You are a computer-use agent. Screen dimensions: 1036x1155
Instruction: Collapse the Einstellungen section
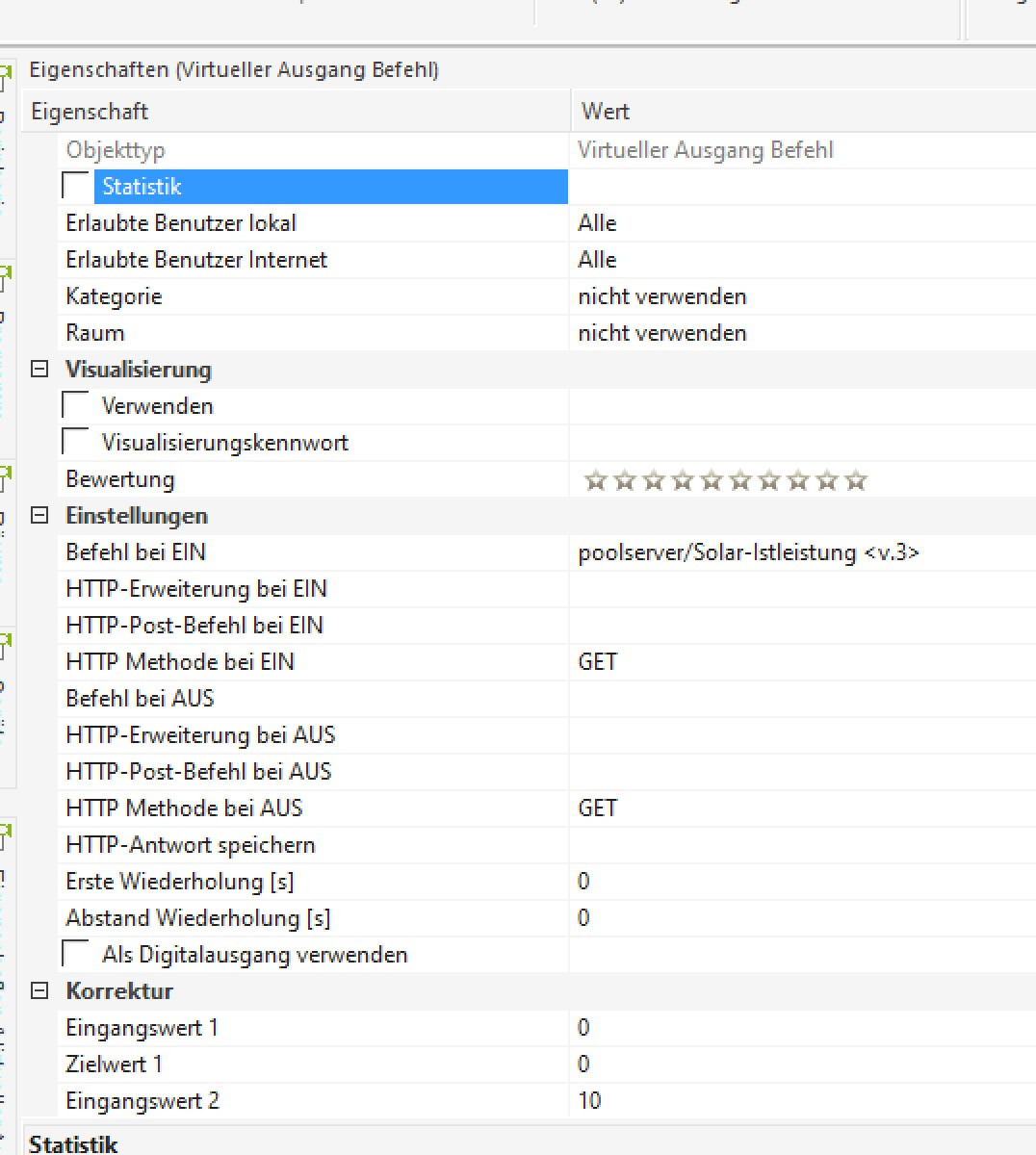coord(39,516)
